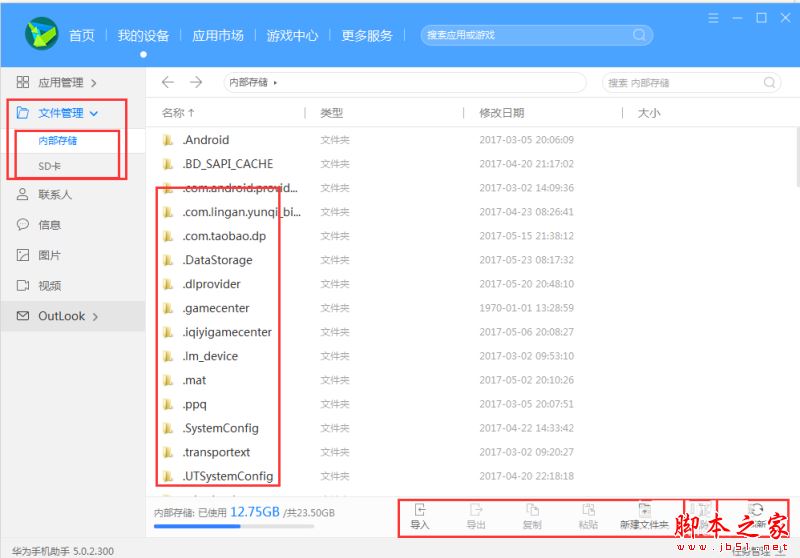Go to 游戏中心 tab
The width and height of the screenshot is (800, 558).
(x=292, y=35)
